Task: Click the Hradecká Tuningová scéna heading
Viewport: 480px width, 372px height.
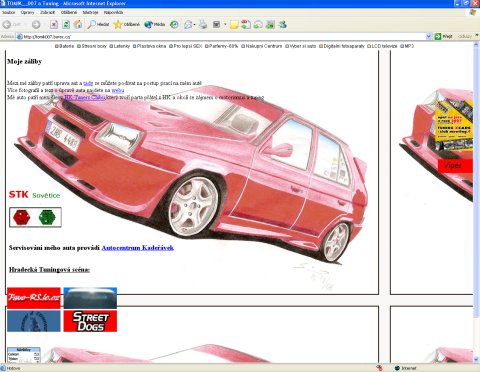Action: point(49,269)
